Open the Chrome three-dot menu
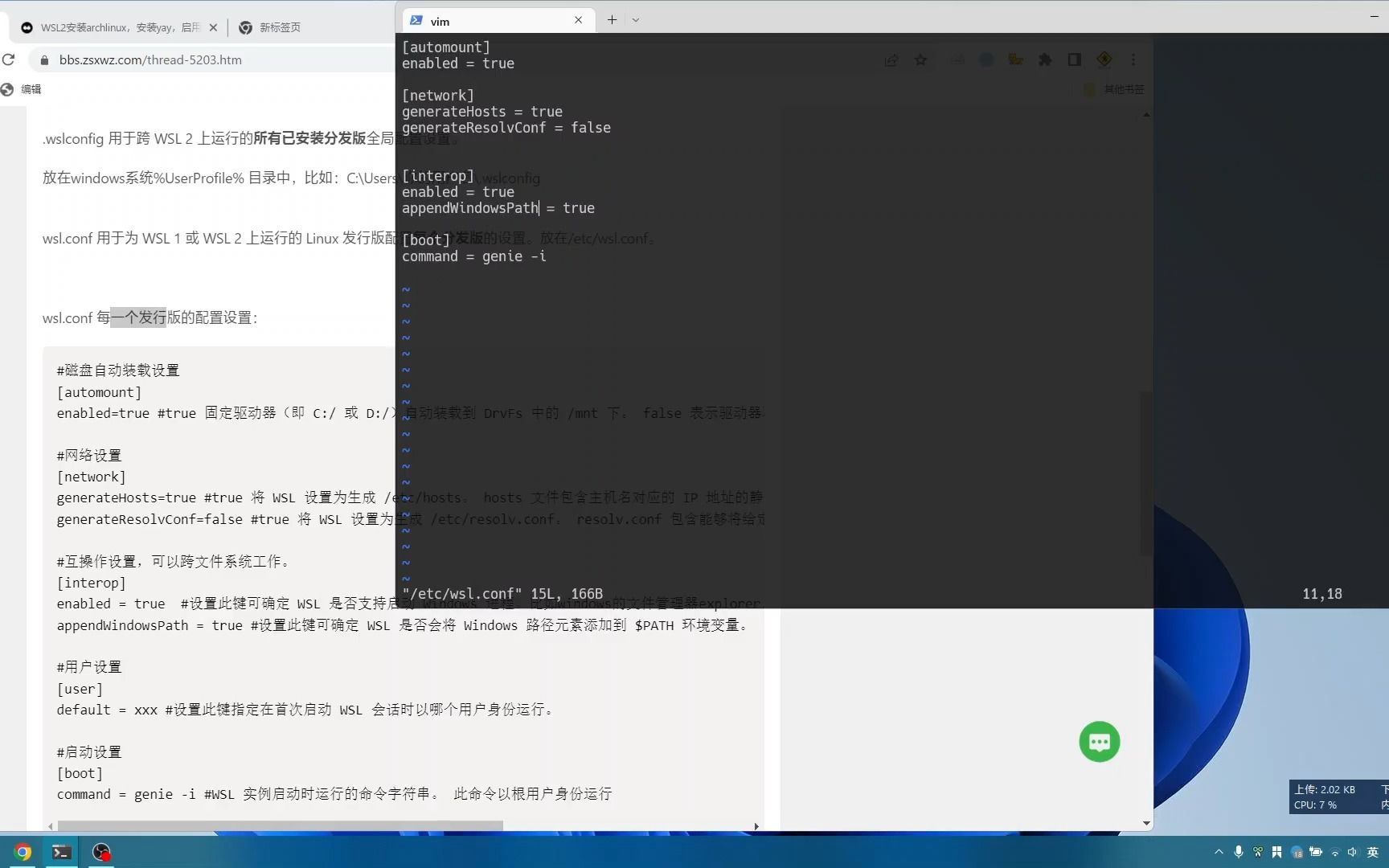This screenshot has height=868, width=1389. click(x=1133, y=59)
